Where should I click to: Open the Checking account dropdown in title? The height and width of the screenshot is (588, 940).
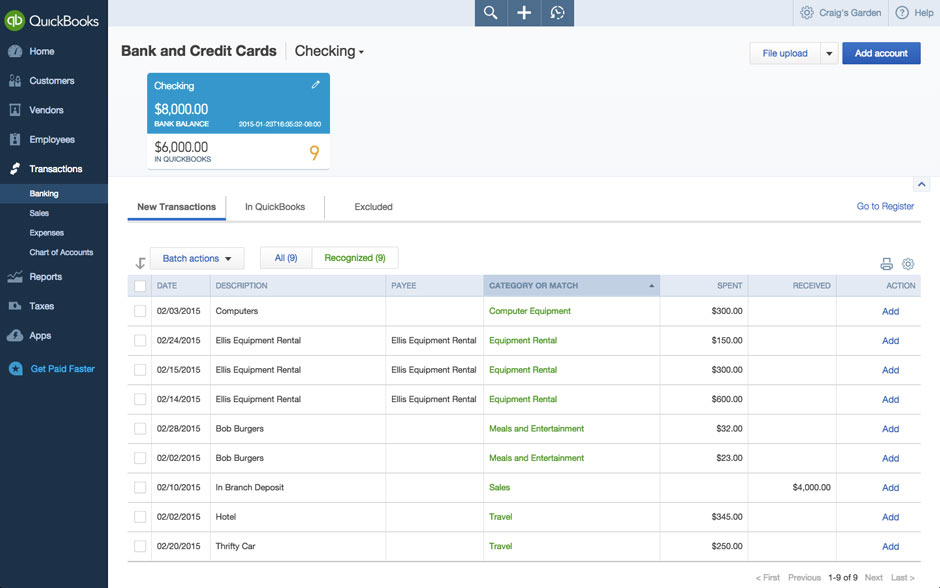pos(329,52)
